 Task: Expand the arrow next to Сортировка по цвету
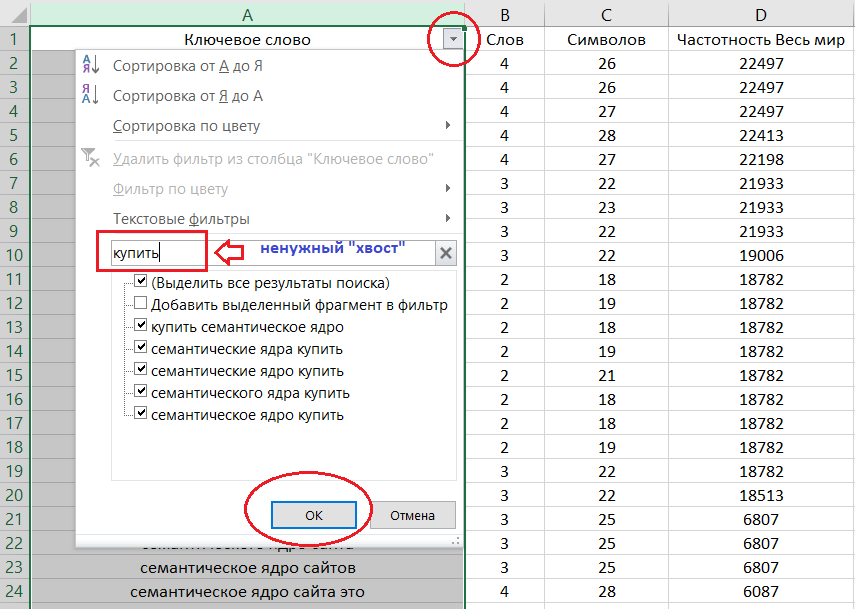[448, 125]
